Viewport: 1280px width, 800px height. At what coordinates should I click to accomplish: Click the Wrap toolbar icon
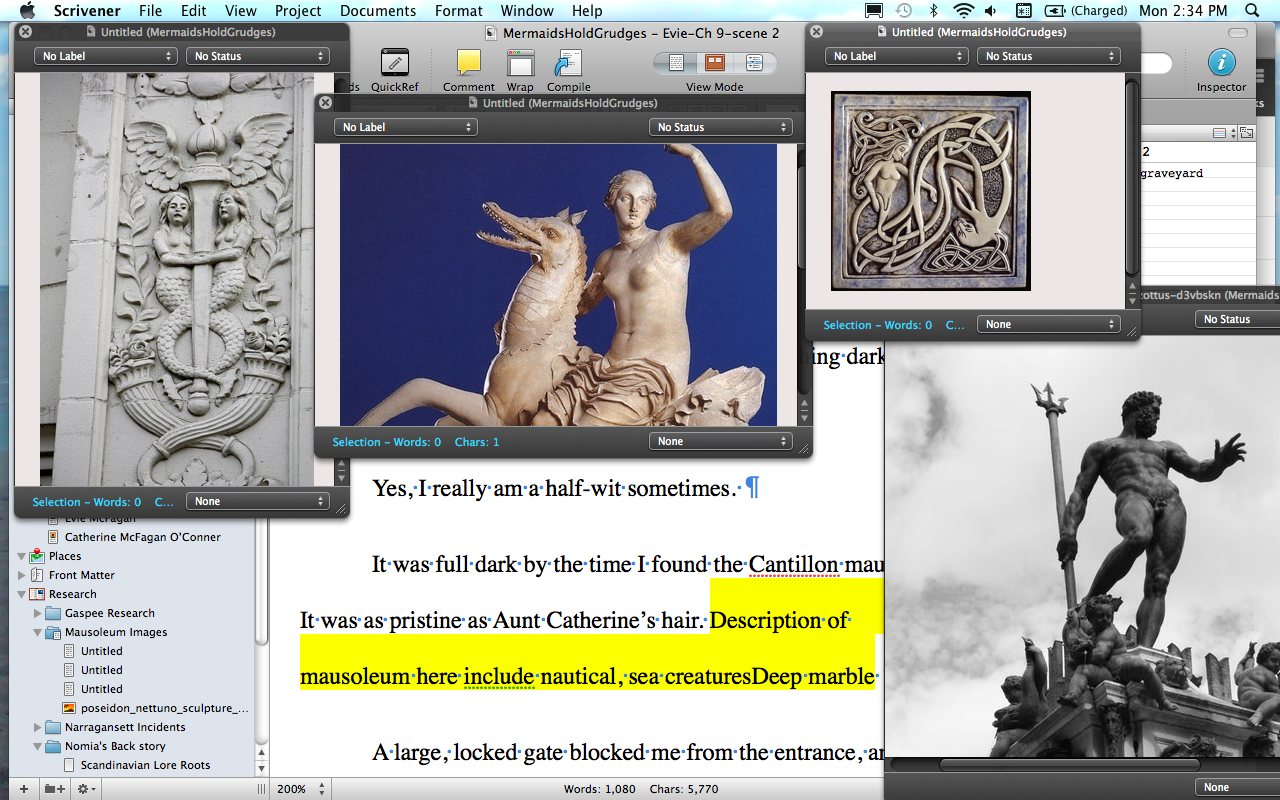point(520,63)
